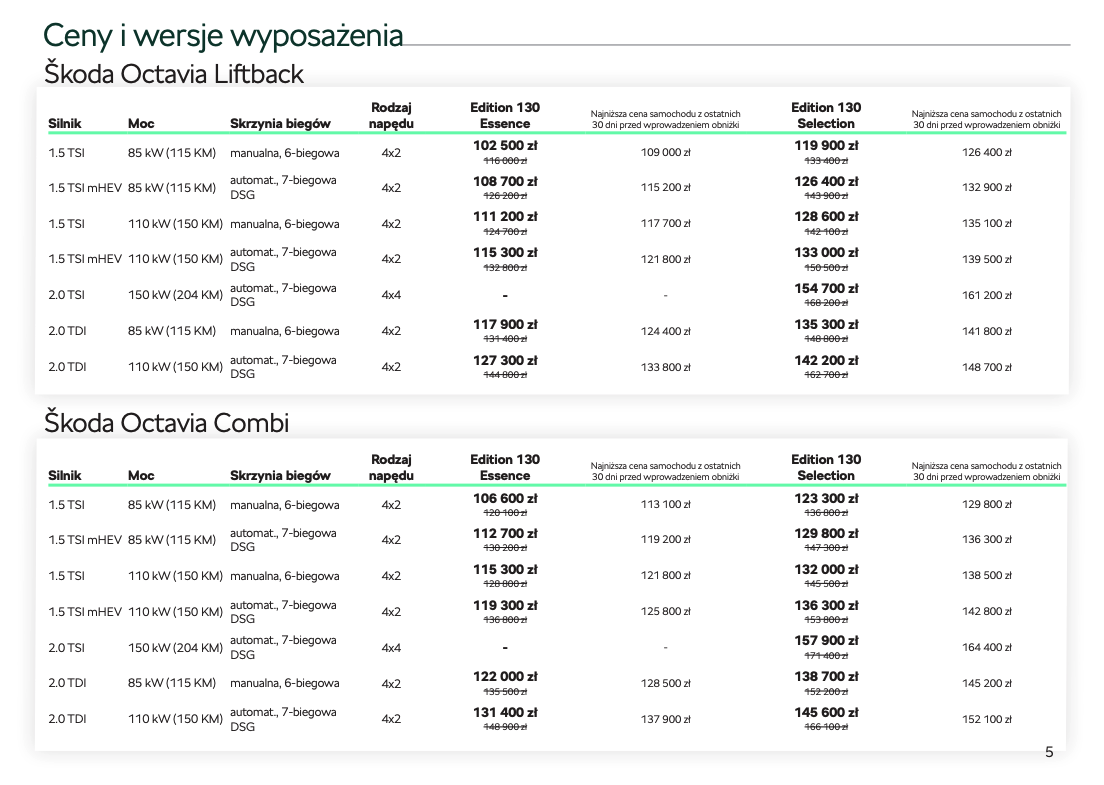The height and width of the screenshot is (785, 1104).
Task: Click the "Ceny i wersje wyposażenia" page title
Action: (x=223, y=35)
